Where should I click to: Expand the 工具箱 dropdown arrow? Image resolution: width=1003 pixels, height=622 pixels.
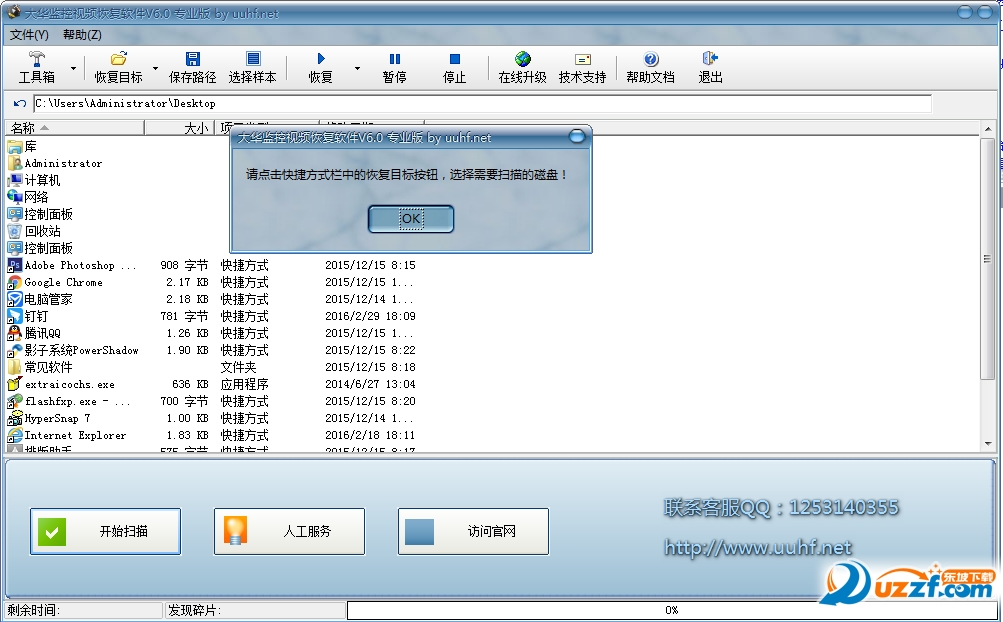(x=74, y=68)
